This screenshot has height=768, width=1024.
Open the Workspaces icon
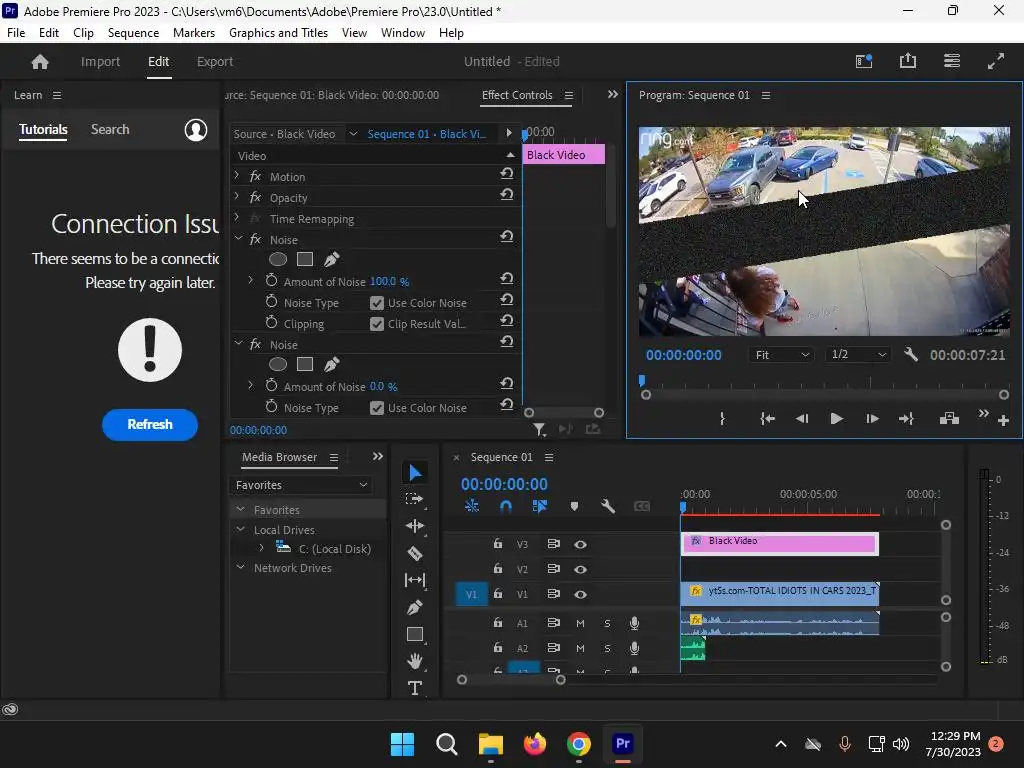(952, 61)
